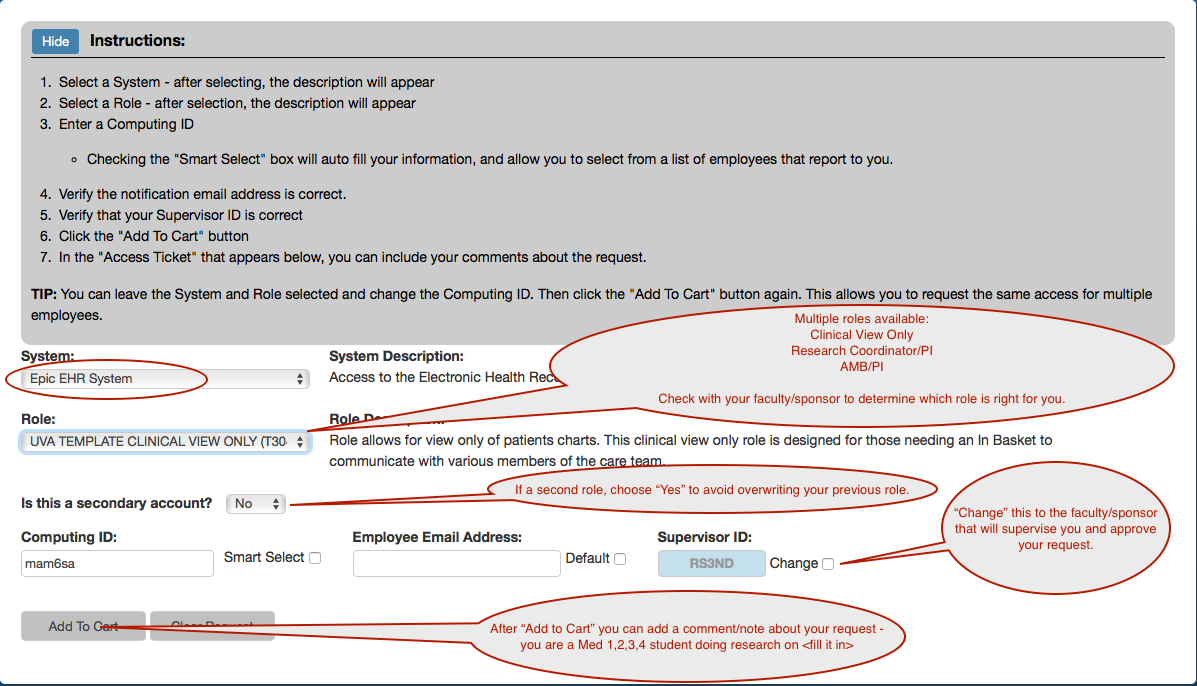Image resolution: width=1197 pixels, height=686 pixels.
Task: Tick the Default email checkbox
Action: pyautogui.click(x=620, y=559)
